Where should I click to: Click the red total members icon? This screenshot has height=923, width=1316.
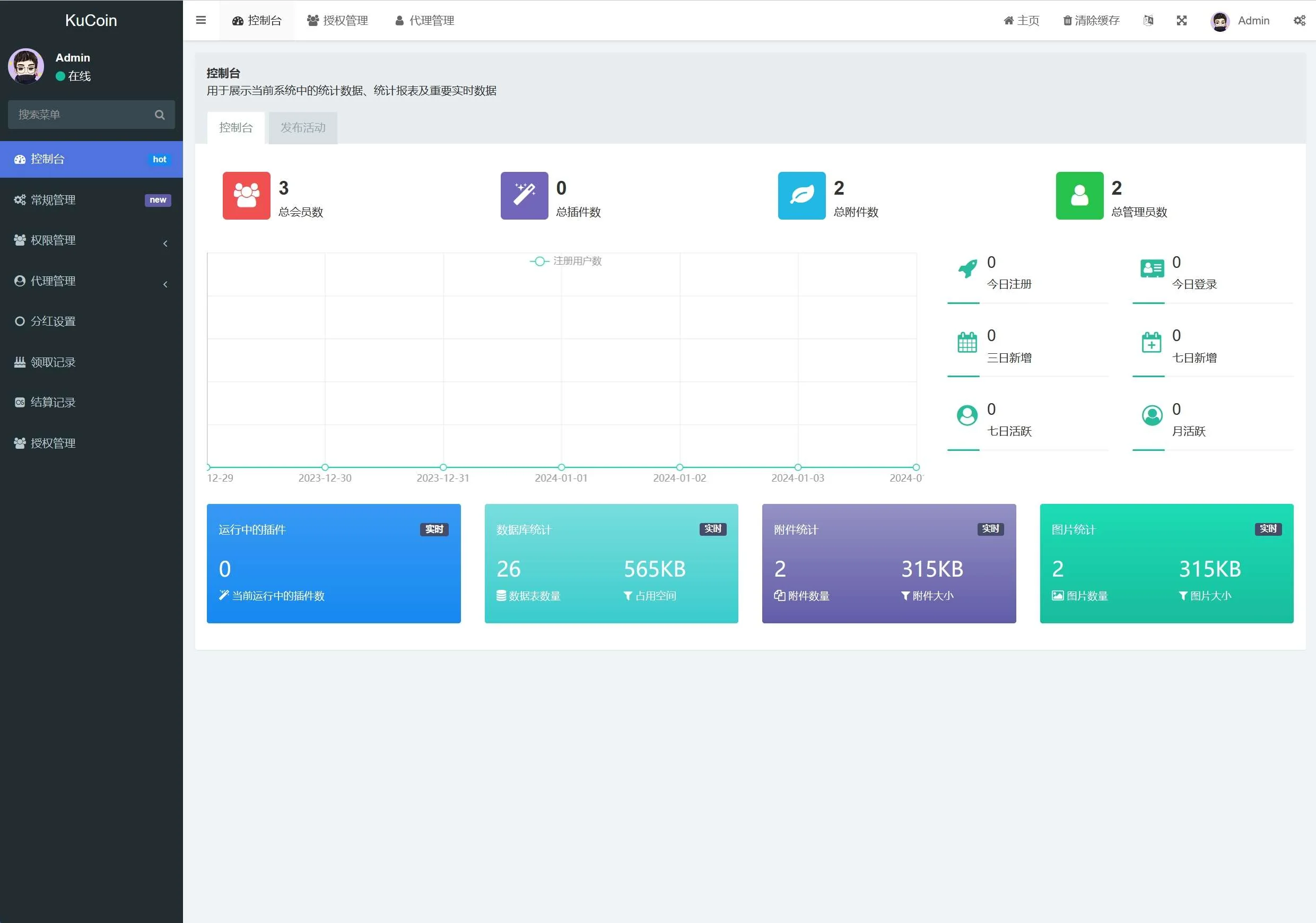[247, 196]
